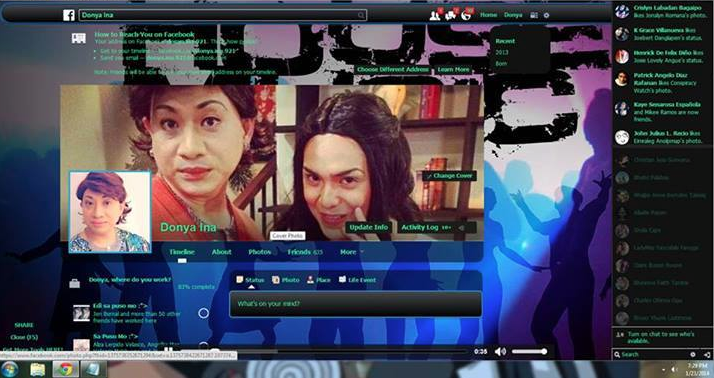Open the Facebook logo home icon
The width and height of the screenshot is (714, 378).
click(x=69, y=15)
